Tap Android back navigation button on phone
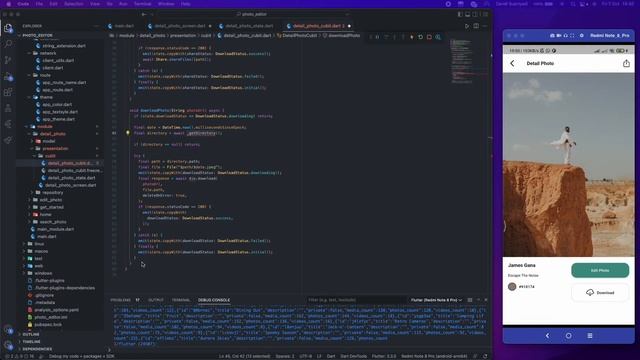 [x=547, y=336]
